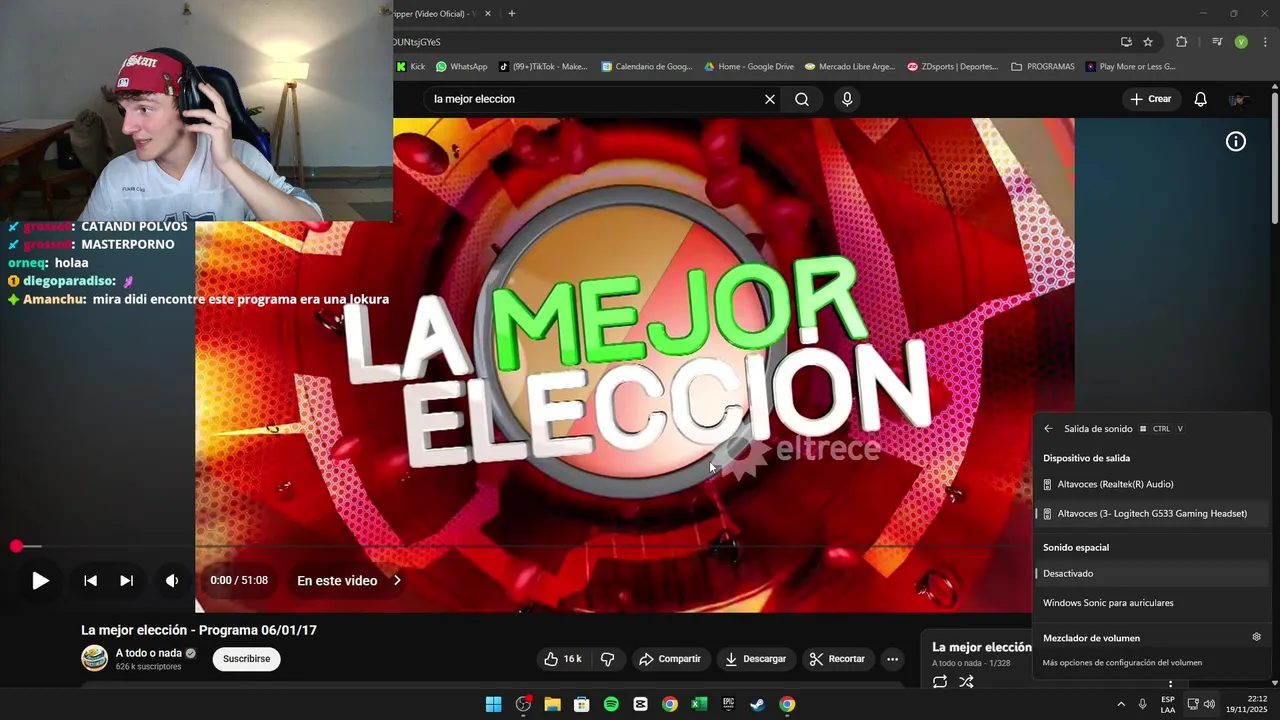Viewport: 1280px width, 720px height.
Task: Open WhatsApp bookmark
Action: tap(462, 67)
